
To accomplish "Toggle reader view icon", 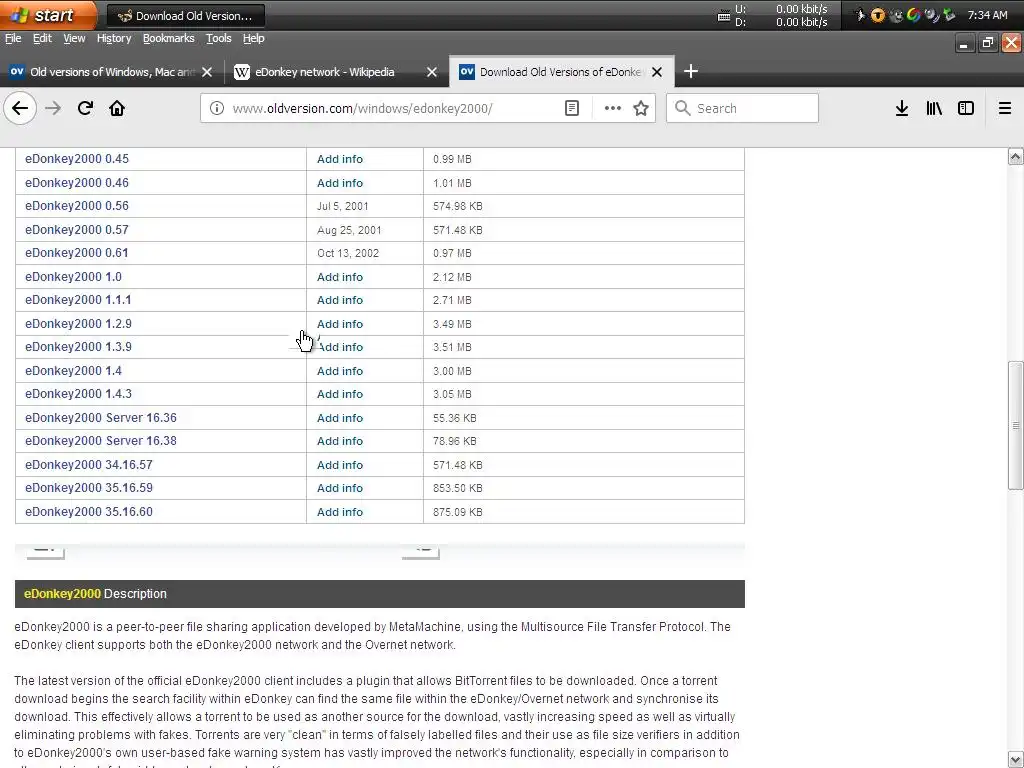I will pyautogui.click(x=571, y=108).
